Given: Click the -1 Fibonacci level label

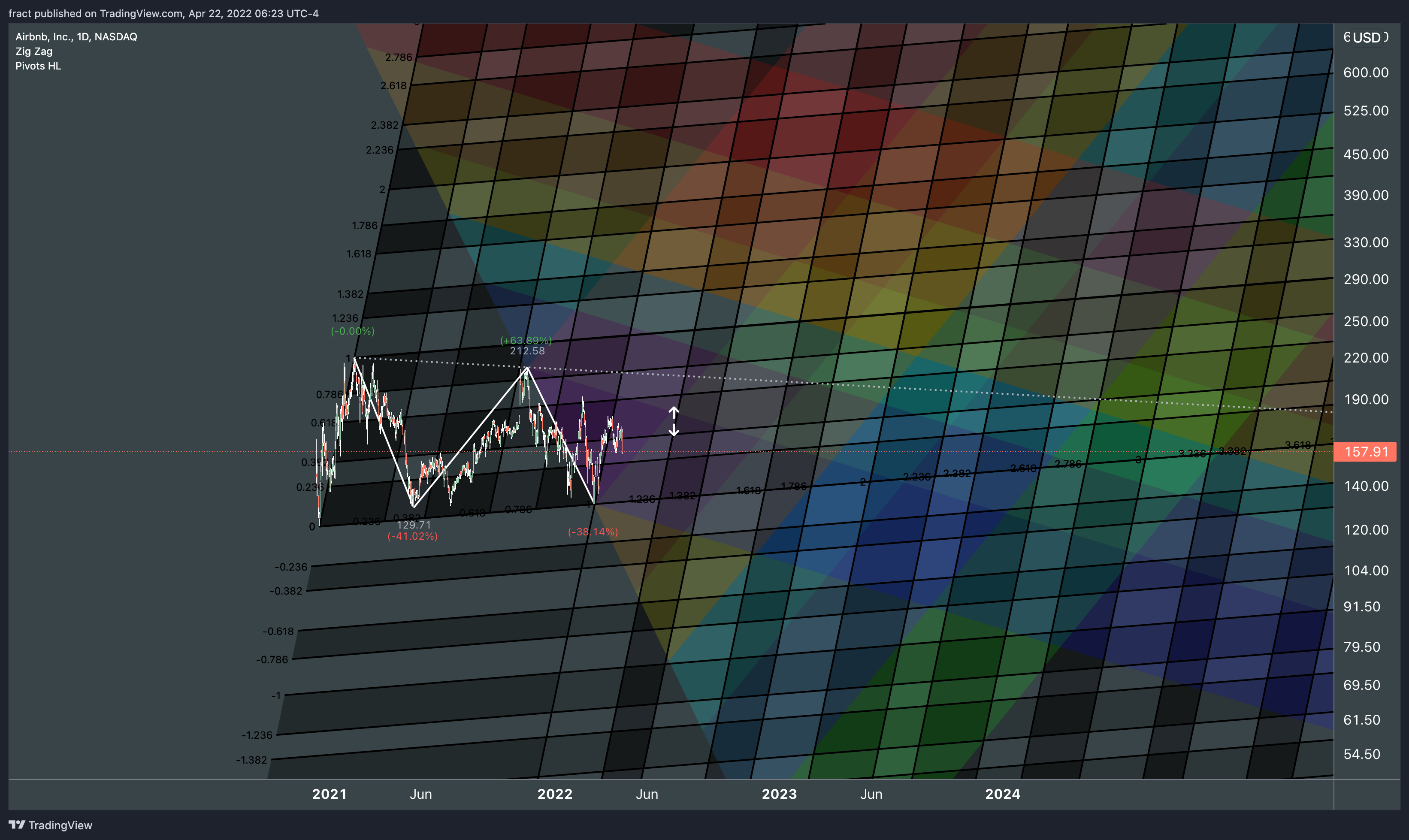Looking at the screenshot, I should [276, 695].
